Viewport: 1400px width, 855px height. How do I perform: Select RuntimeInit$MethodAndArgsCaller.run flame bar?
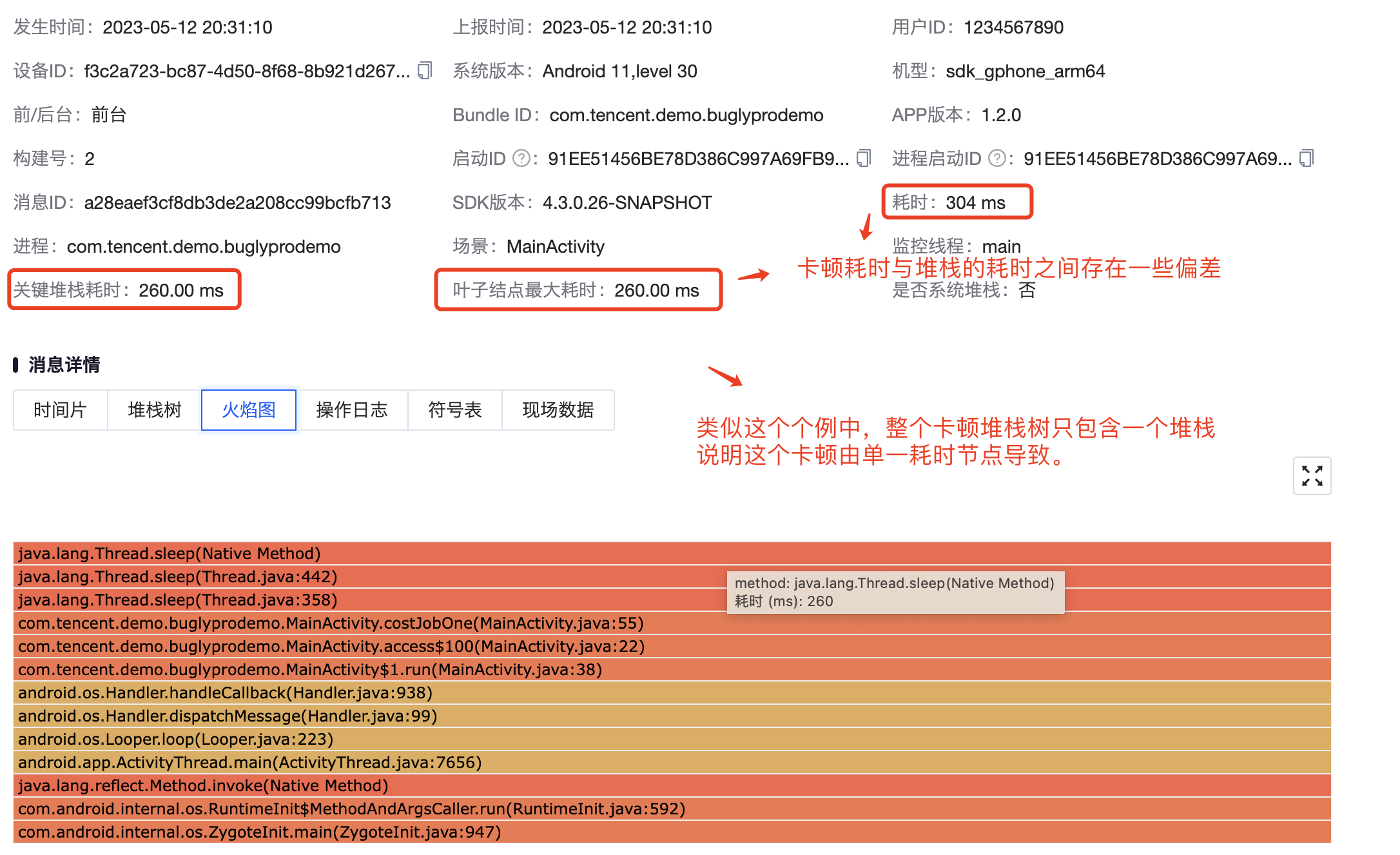point(672,809)
